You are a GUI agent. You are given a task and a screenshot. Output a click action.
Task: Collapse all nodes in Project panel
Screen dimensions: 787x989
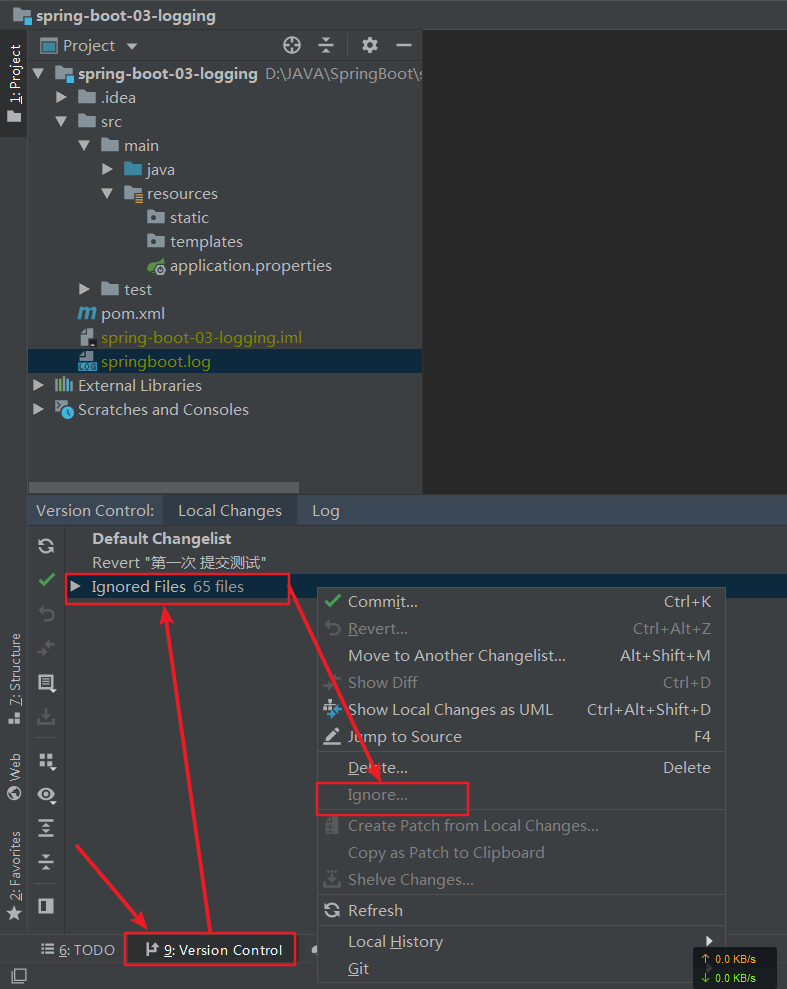click(x=325, y=45)
